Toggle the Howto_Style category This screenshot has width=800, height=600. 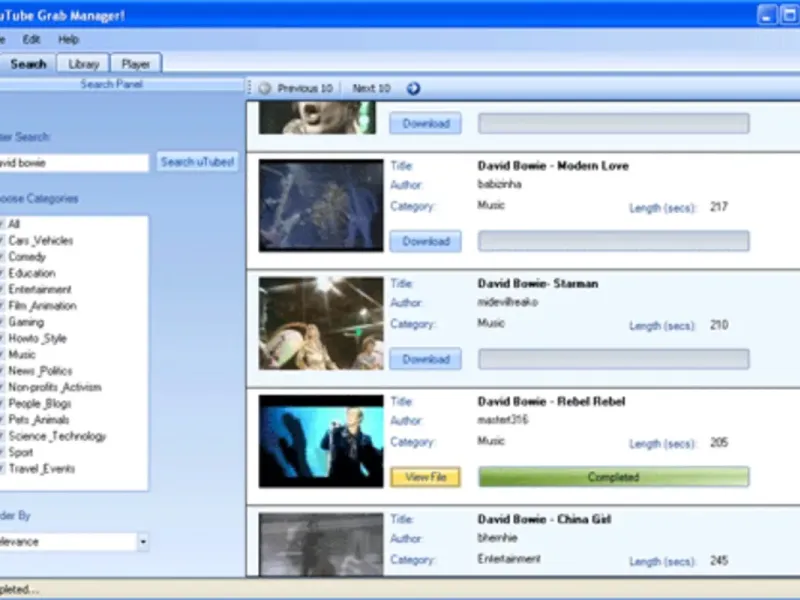(37, 338)
